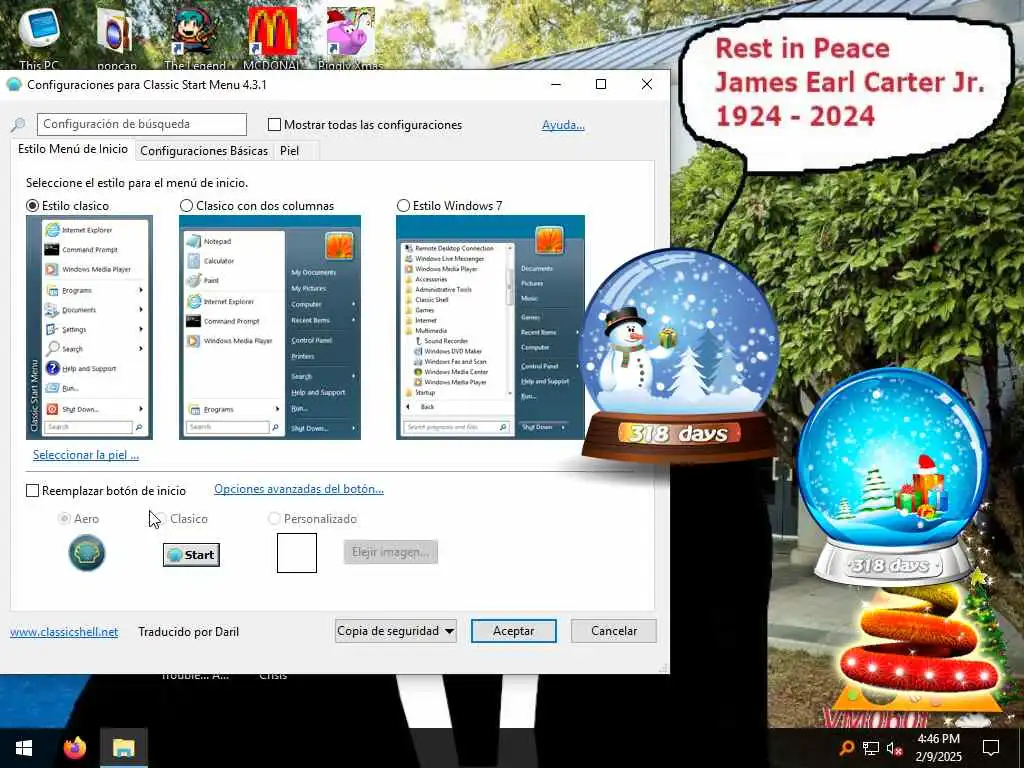
Task: Open the notification center icon
Action: (x=991, y=748)
